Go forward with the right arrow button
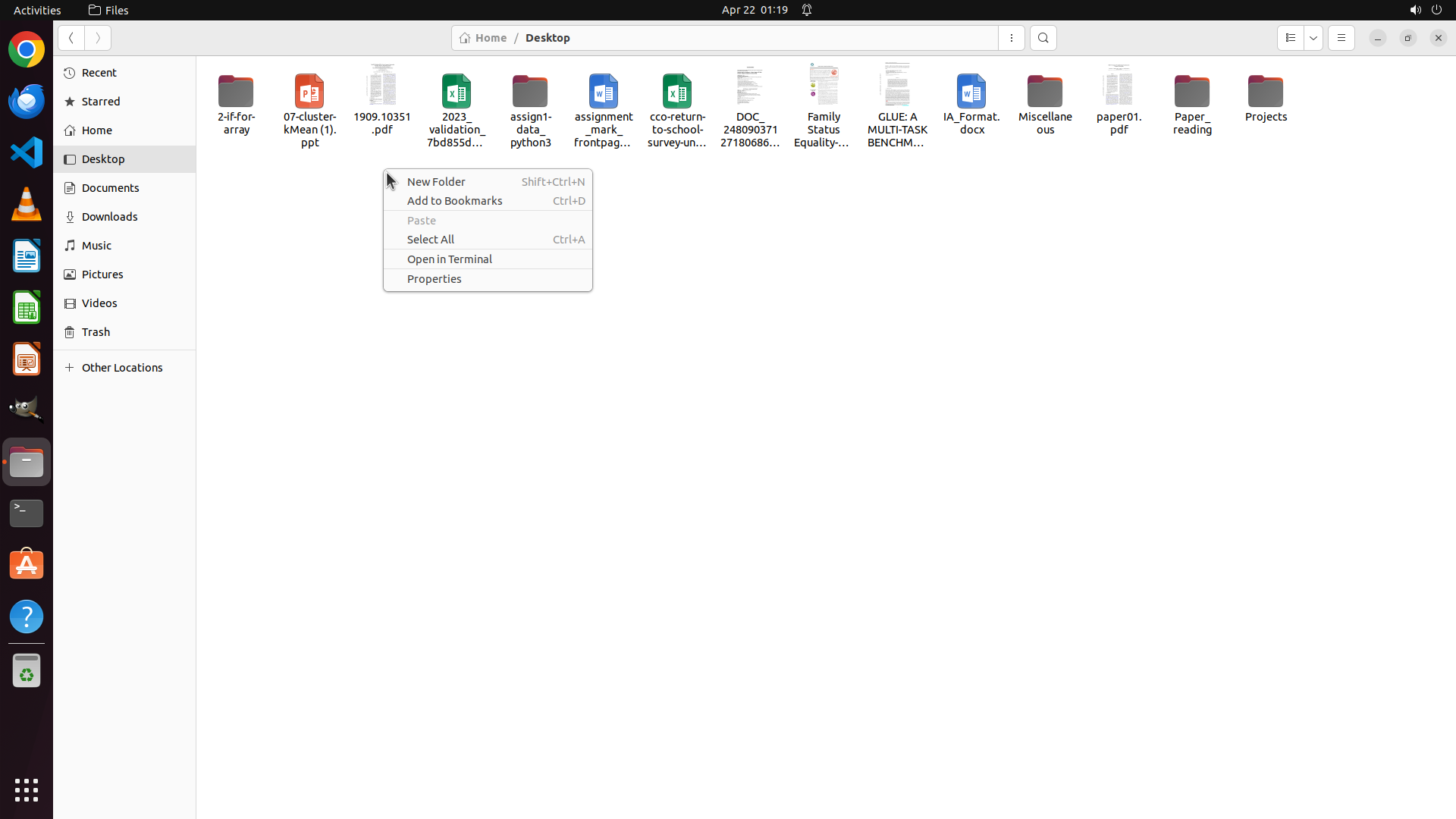Viewport: 1456px width, 819px height. (x=98, y=38)
